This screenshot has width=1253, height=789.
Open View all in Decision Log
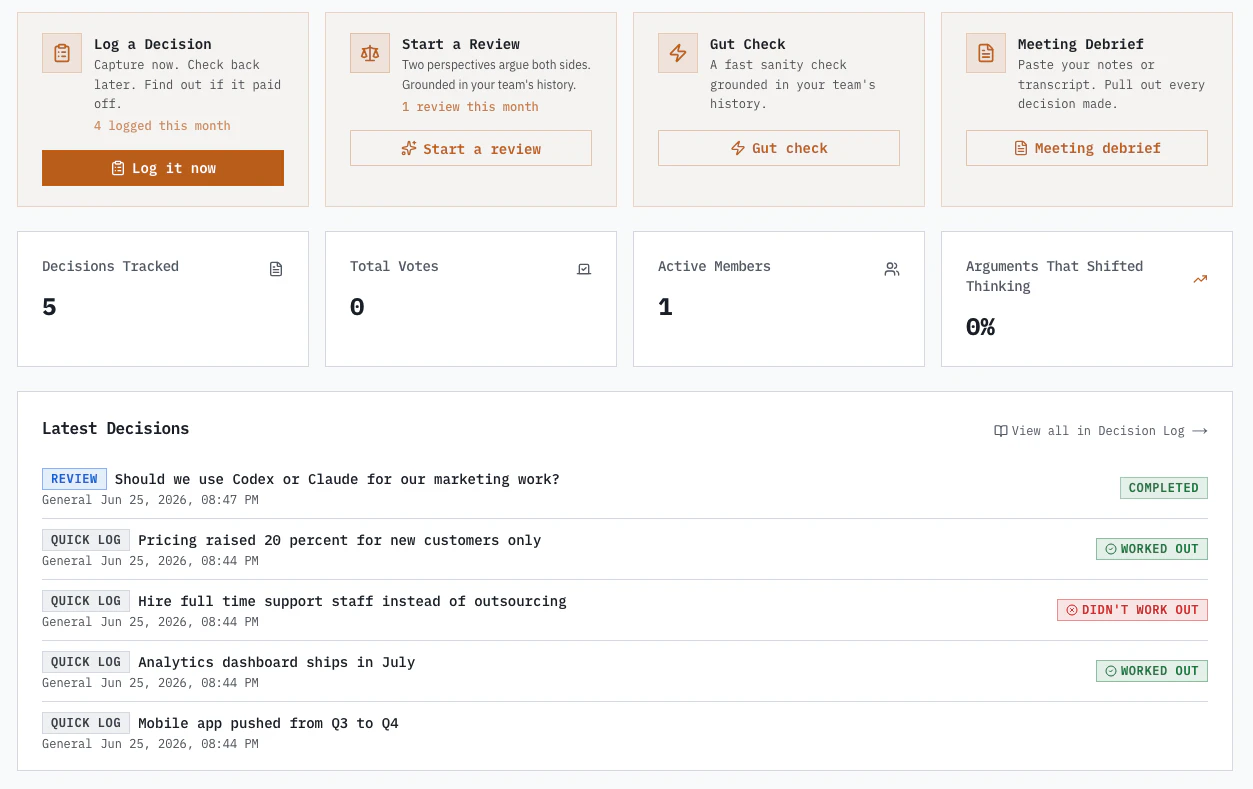[1100, 431]
